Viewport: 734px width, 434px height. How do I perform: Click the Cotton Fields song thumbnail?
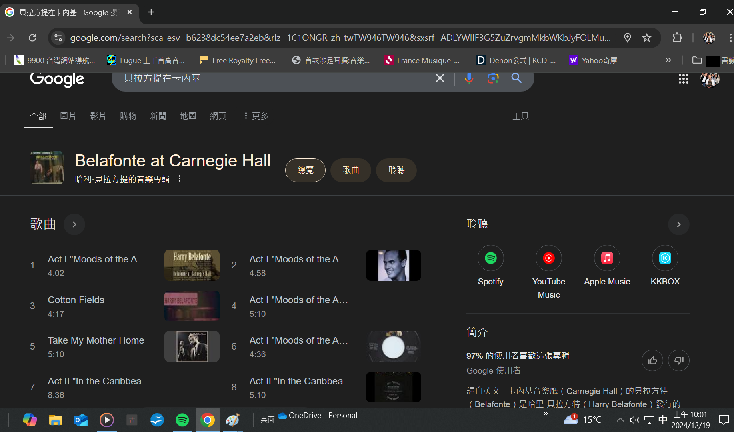192,306
